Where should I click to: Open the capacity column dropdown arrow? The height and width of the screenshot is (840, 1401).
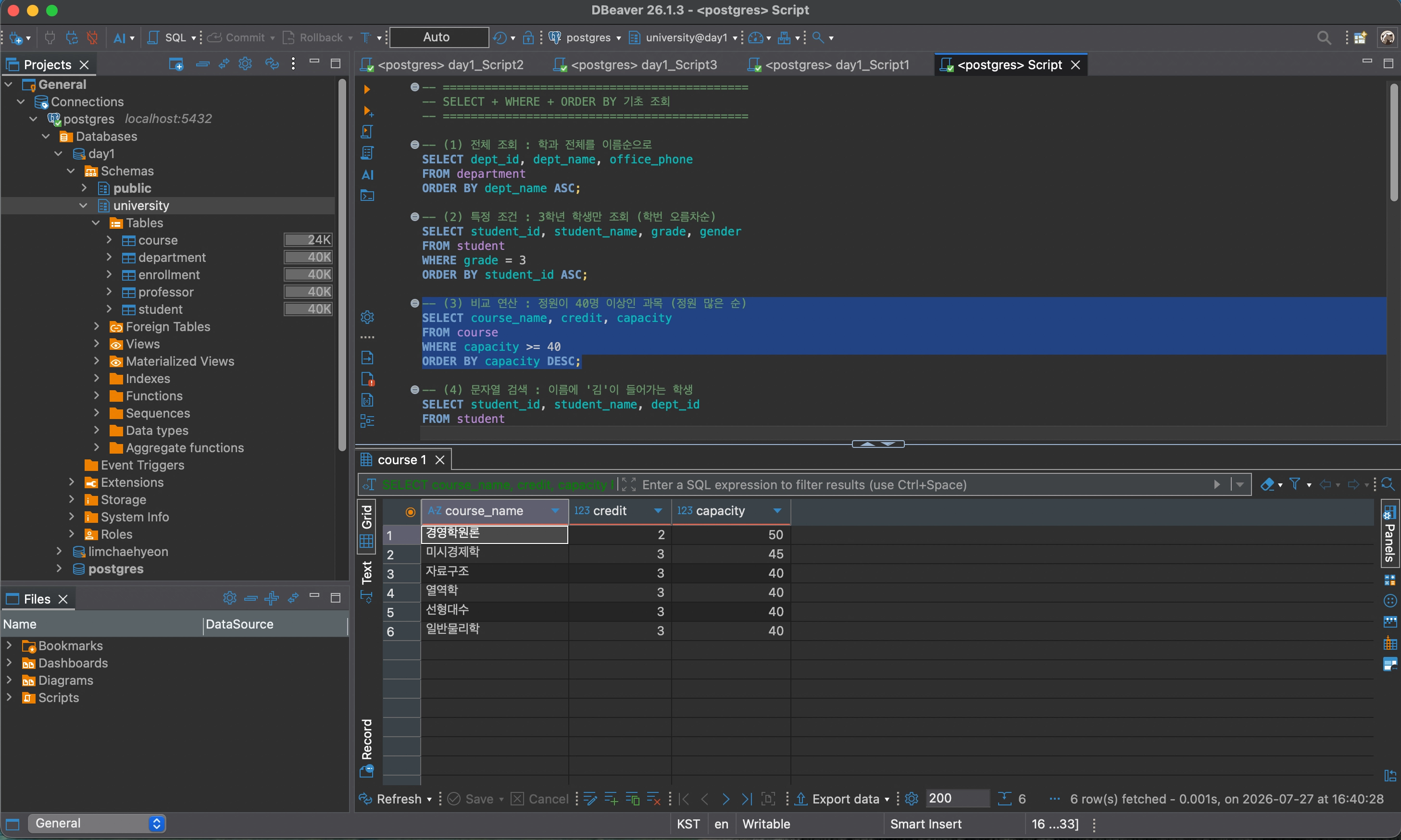click(x=777, y=510)
